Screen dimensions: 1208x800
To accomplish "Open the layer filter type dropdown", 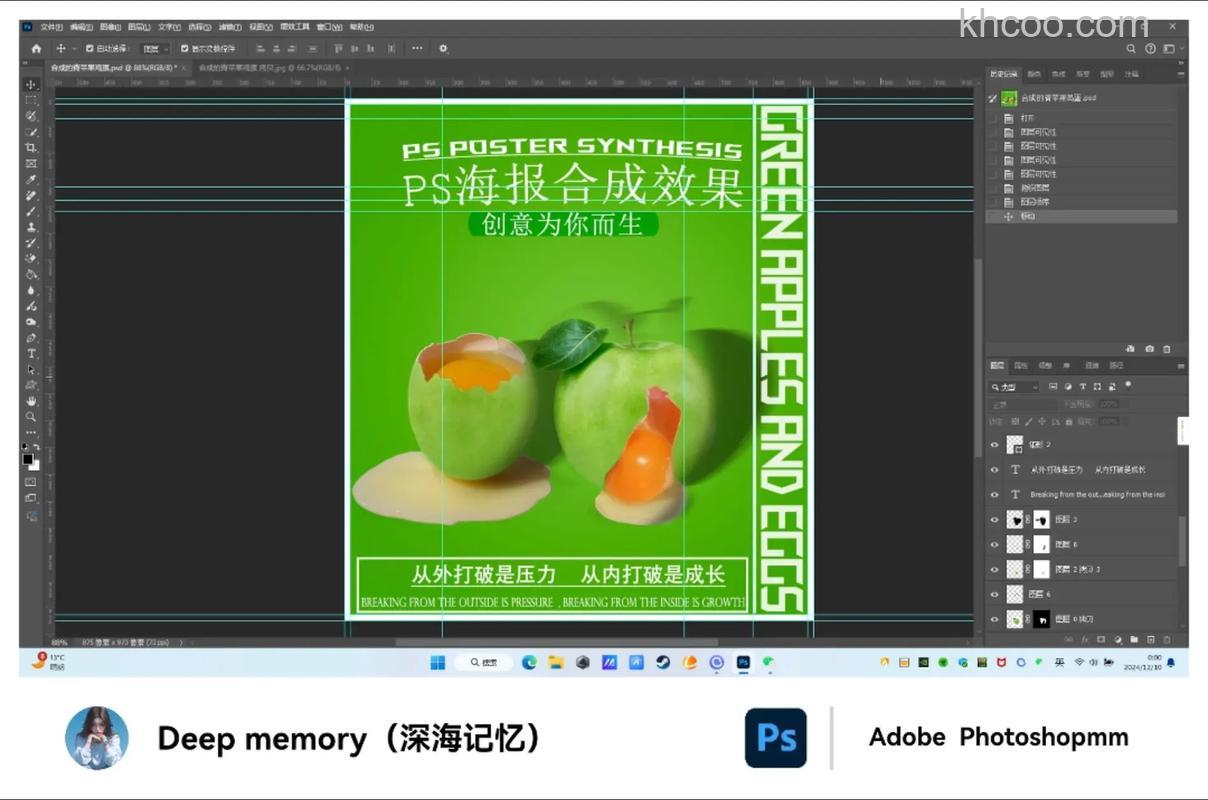I will point(1014,387).
